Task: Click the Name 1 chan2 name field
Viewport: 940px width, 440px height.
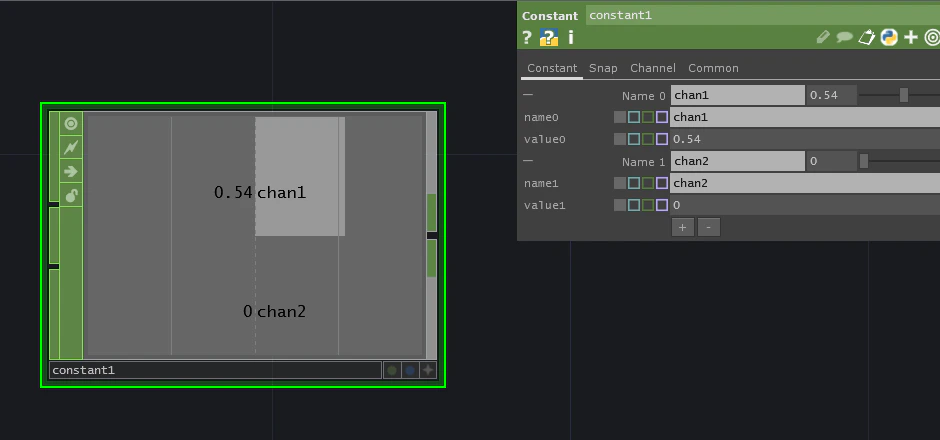Action: tap(737, 161)
